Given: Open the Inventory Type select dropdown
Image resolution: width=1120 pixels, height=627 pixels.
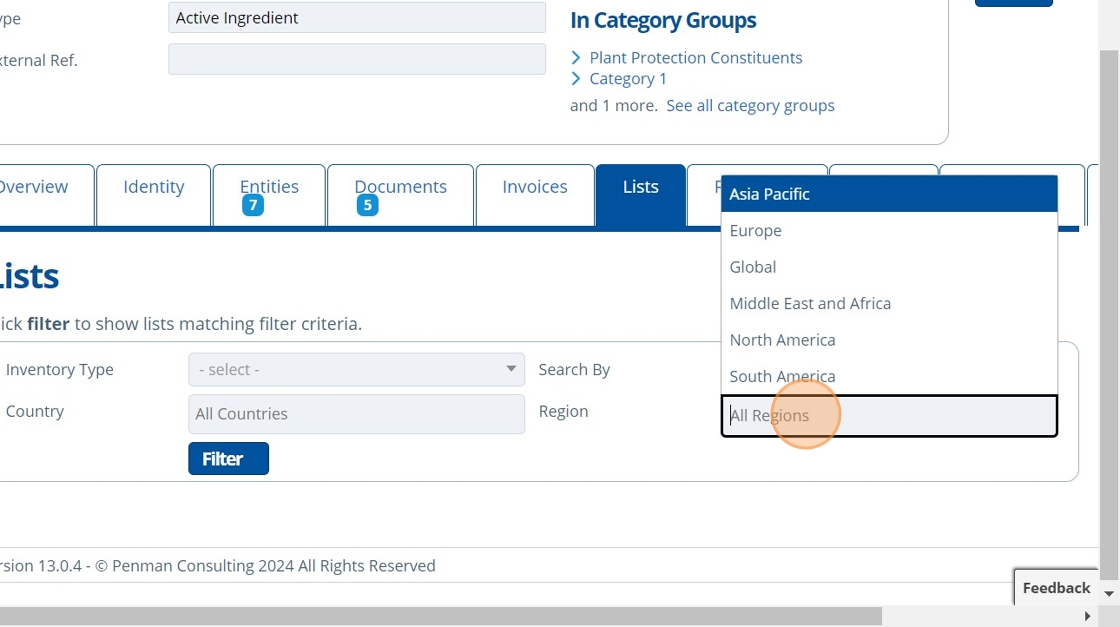Looking at the screenshot, I should 356,370.
